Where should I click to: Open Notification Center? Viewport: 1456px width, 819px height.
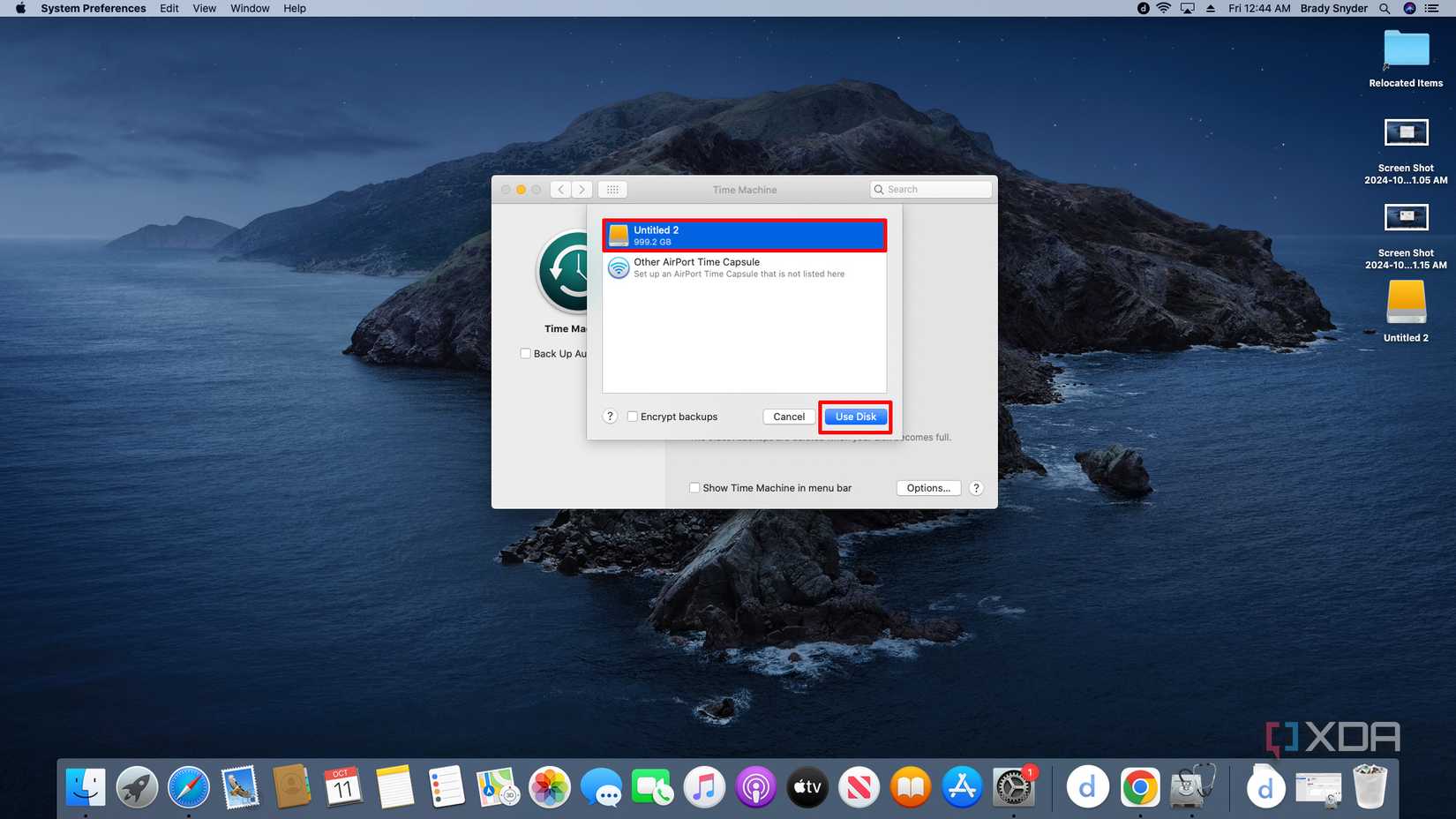click(x=1432, y=8)
